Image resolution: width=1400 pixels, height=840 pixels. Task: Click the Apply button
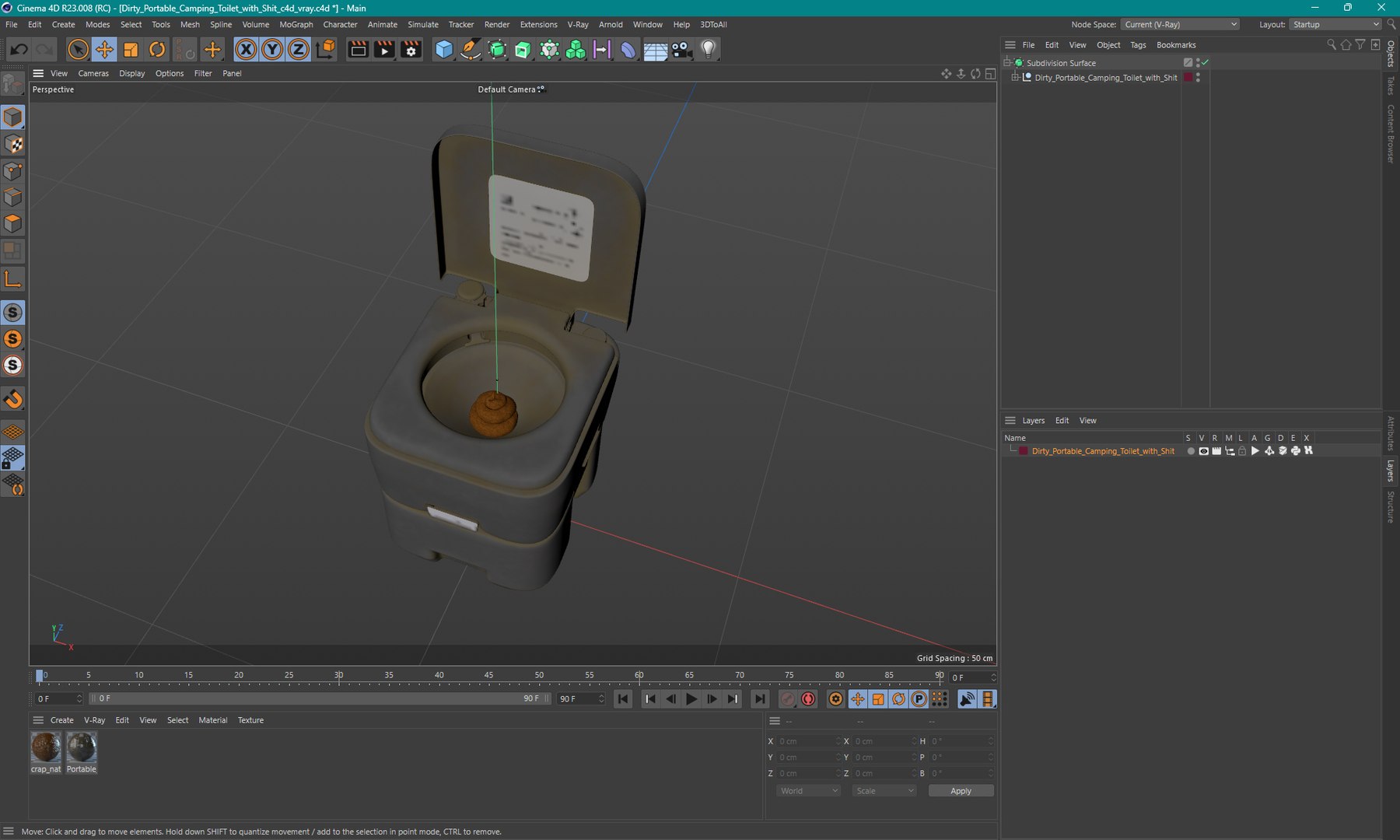pyautogui.click(x=961, y=791)
